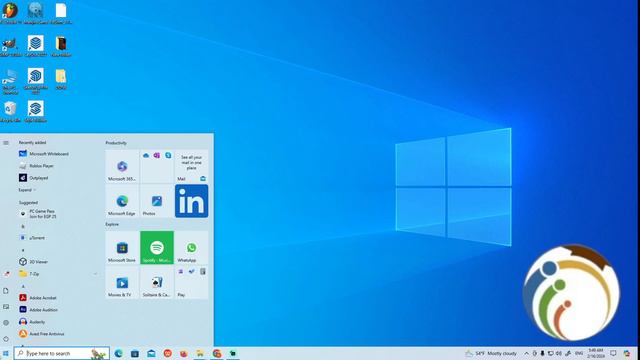
Task: Open Brave browser from taskbar
Action: coord(167,353)
